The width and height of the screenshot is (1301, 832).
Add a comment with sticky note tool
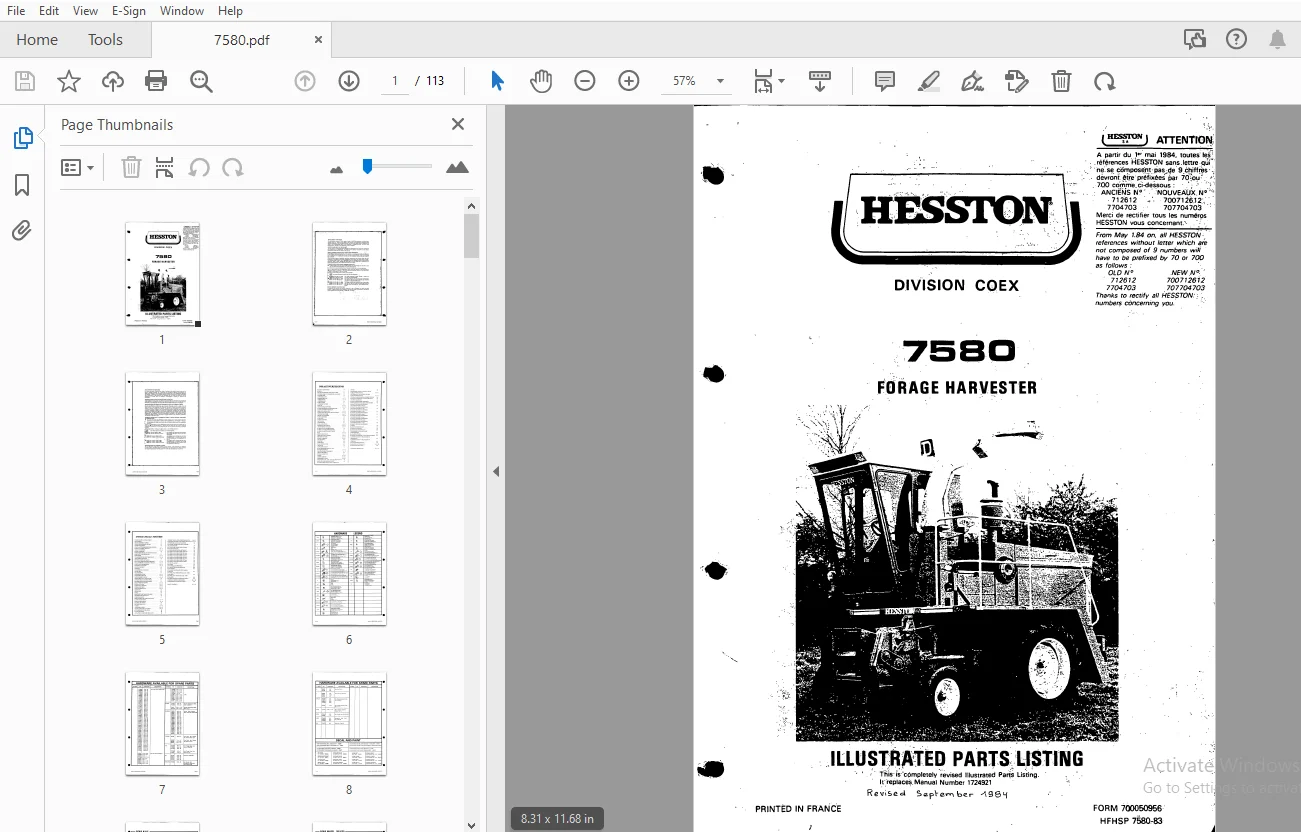(885, 81)
